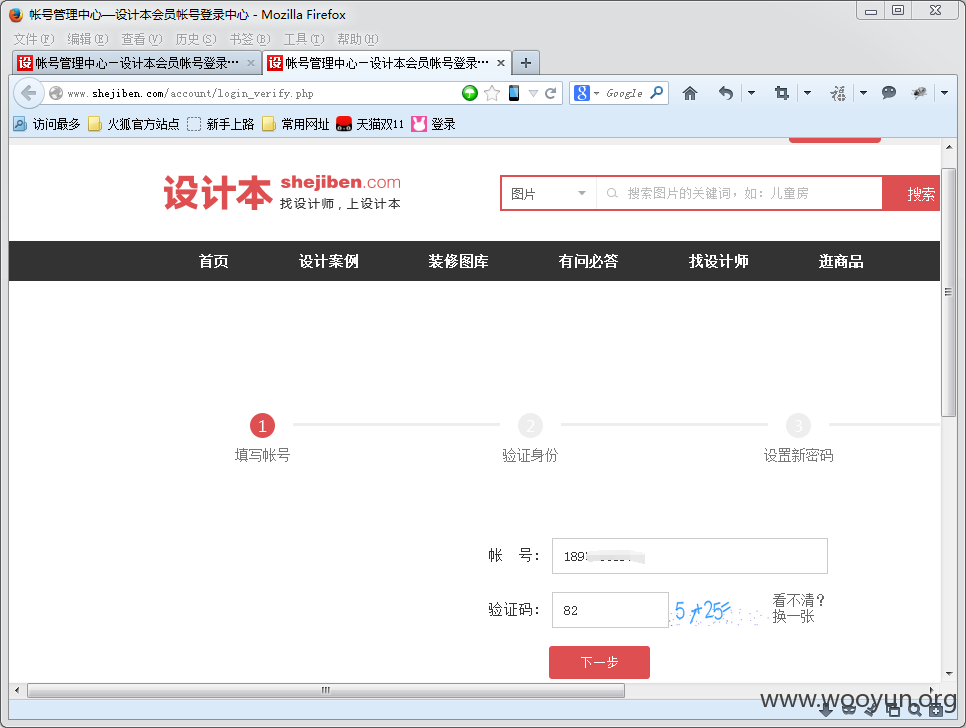Go to 首页 in navigation bar
Image resolution: width=966 pixels, height=728 pixels.
[214, 261]
